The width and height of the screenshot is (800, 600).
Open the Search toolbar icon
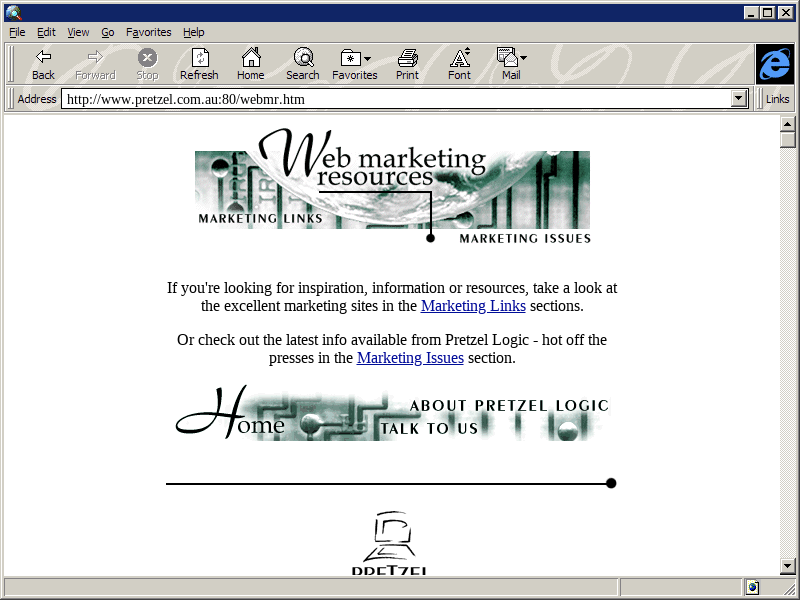click(302, 58)
